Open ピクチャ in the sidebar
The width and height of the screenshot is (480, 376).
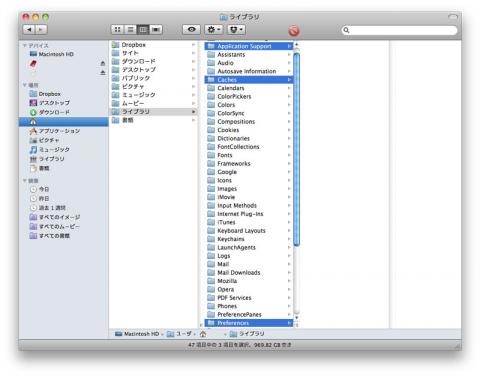coord(45,140)
